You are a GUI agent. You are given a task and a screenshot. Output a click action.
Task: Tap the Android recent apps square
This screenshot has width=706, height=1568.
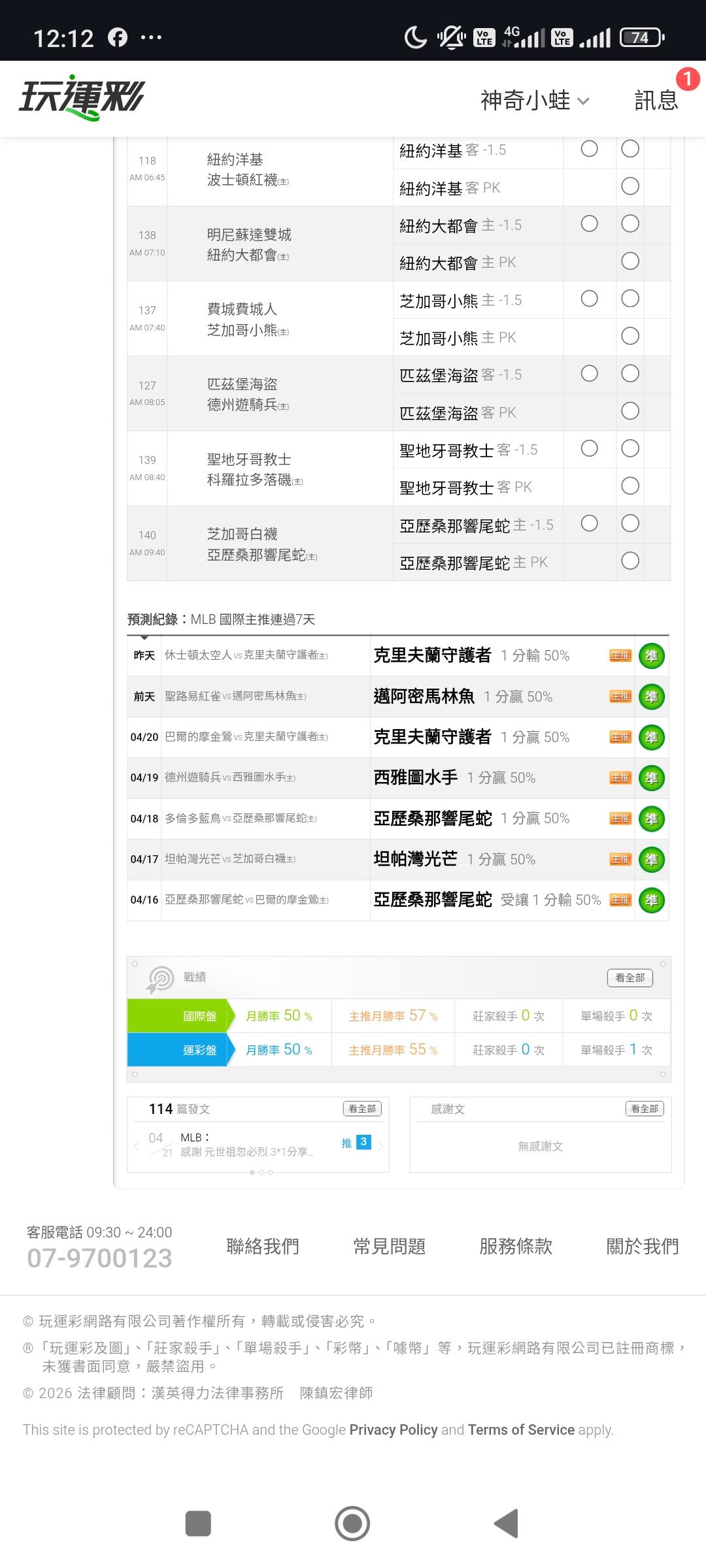[198, 1523]
